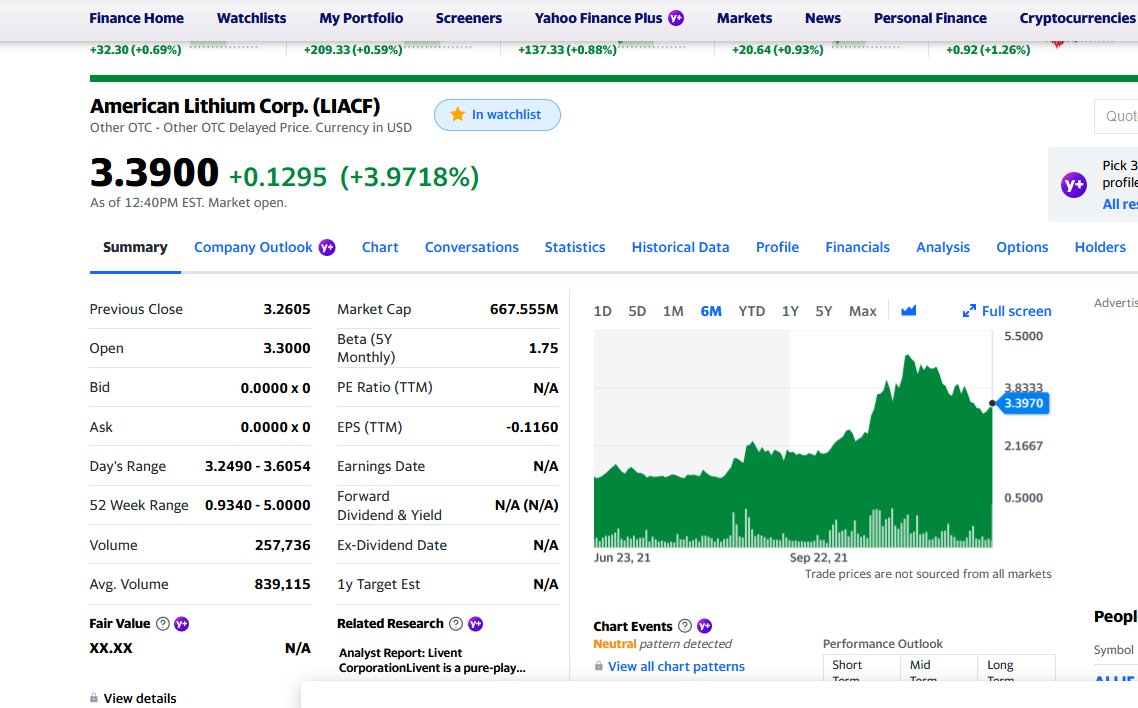Screen dimensions: 1138x708
Task: Open the View details link under Fair Value
Action: coord(140,698)
